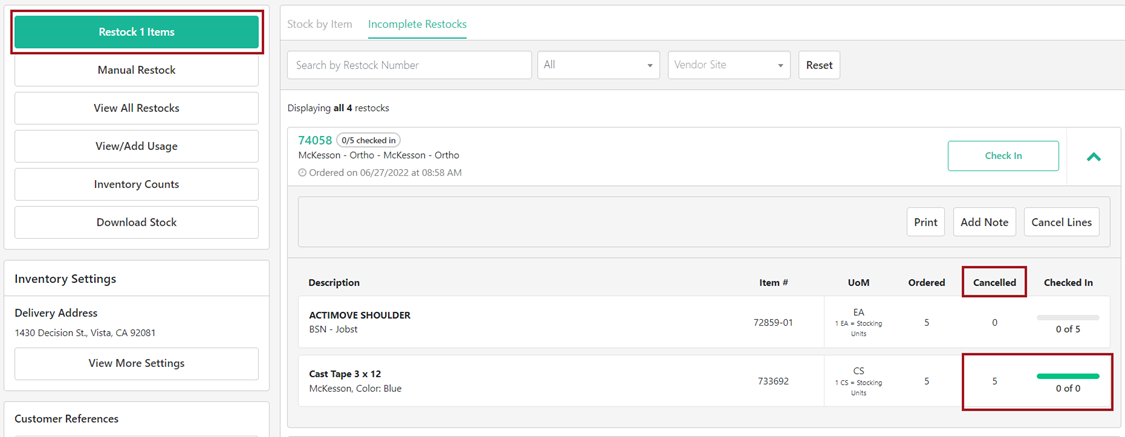
Task: Expand the Vendor Site dropdown
Action: tap(729, 65)
